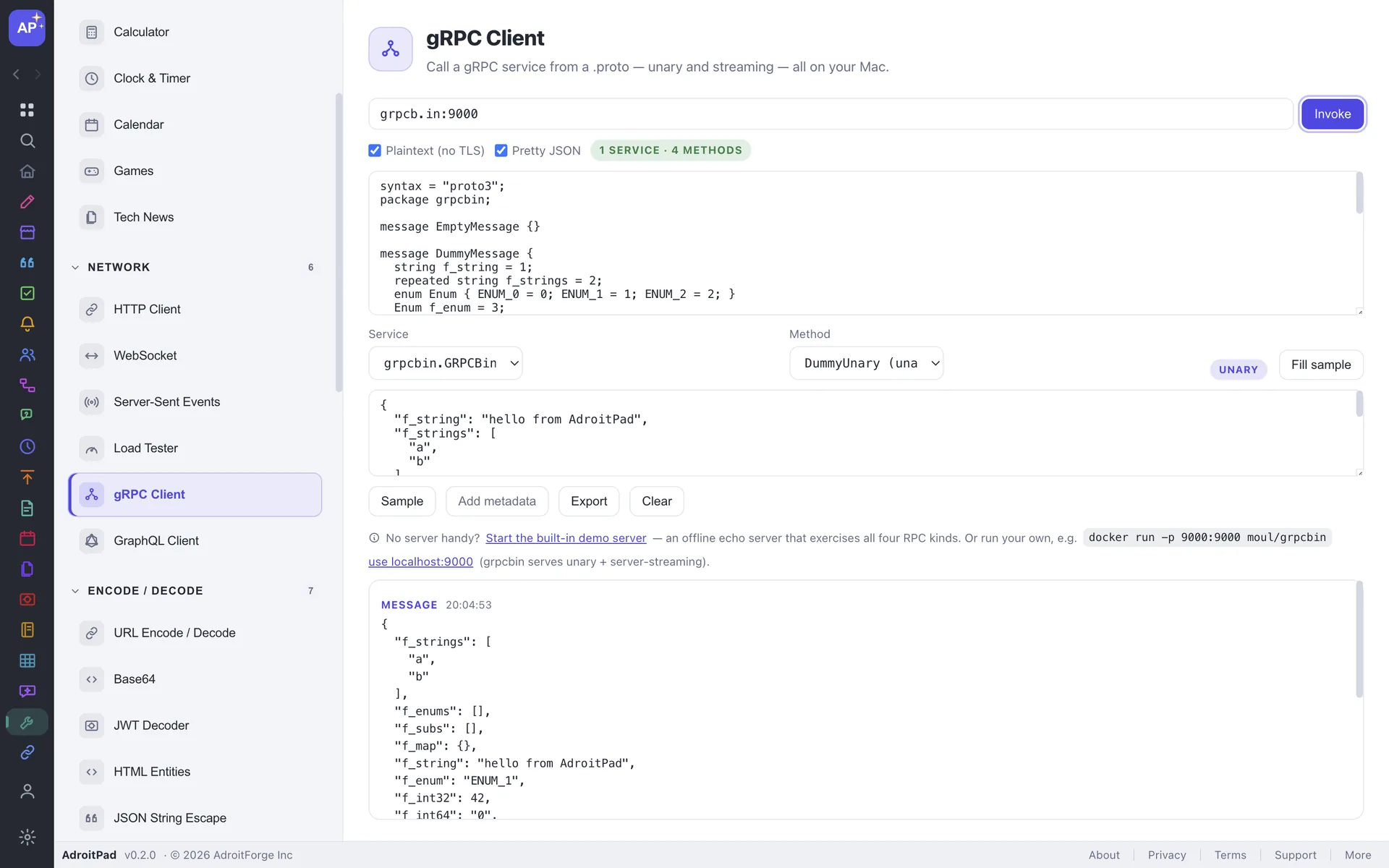Open Clock & Timer tool

(x=195, y=78)
